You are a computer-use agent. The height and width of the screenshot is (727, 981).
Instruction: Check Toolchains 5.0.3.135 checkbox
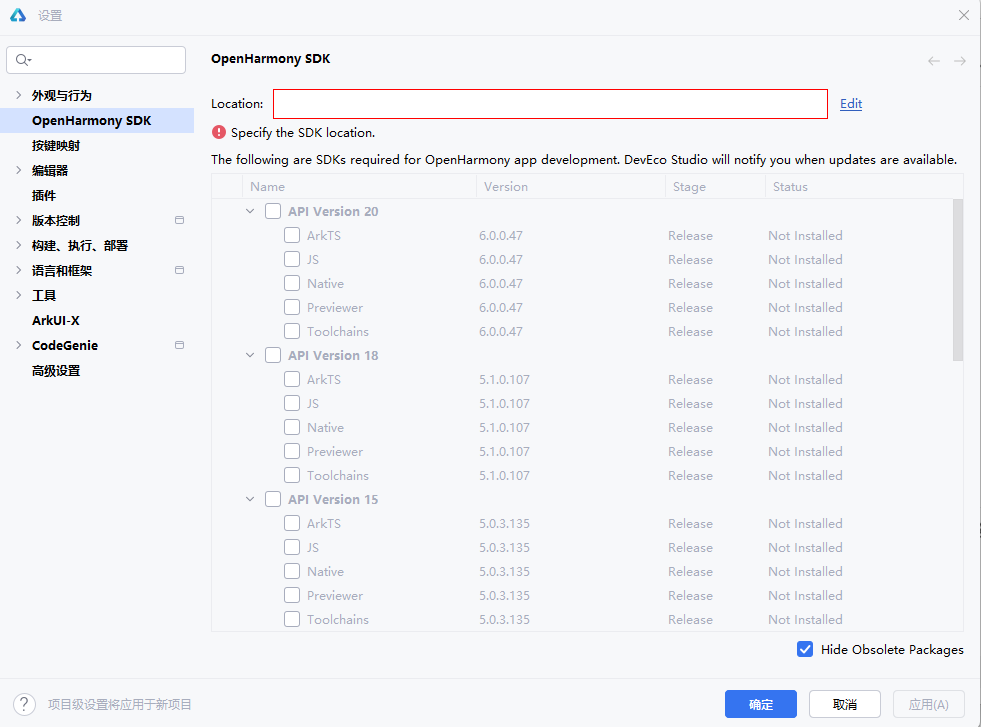[x=292, y=619]
